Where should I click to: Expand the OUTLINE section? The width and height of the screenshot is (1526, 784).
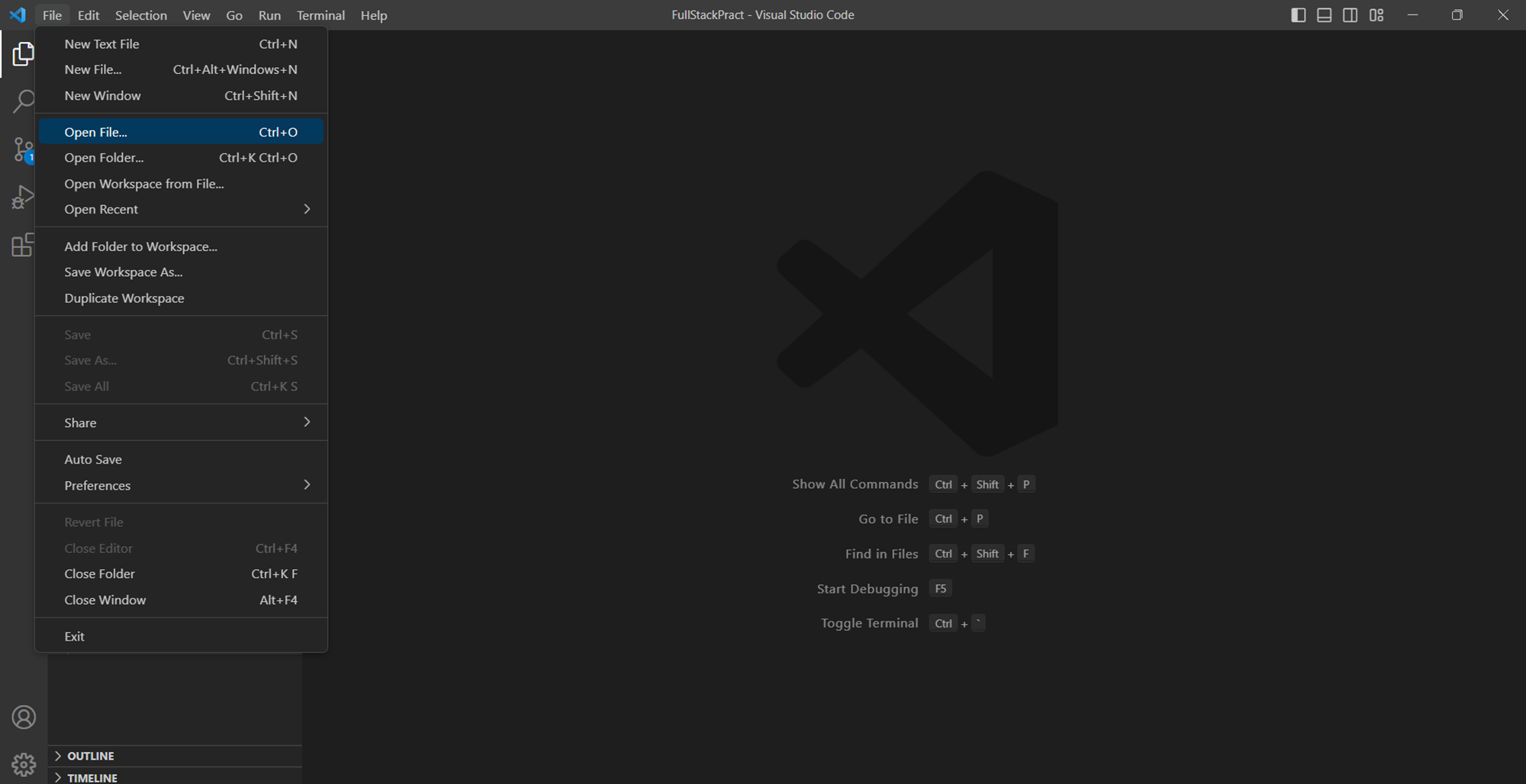tap(175, 756)
